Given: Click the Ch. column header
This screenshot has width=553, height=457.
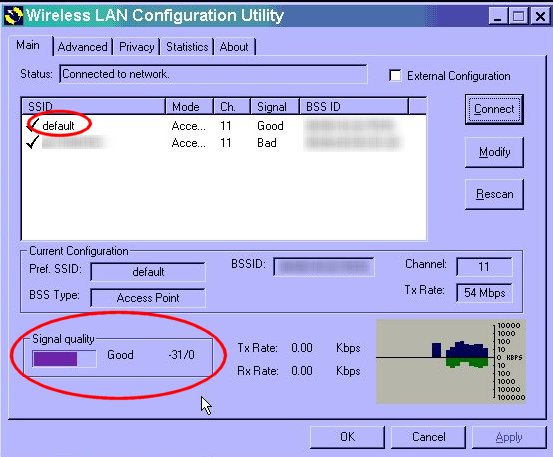Looking at the screenshot, I should pyautogui.click(x=232, y=106).
